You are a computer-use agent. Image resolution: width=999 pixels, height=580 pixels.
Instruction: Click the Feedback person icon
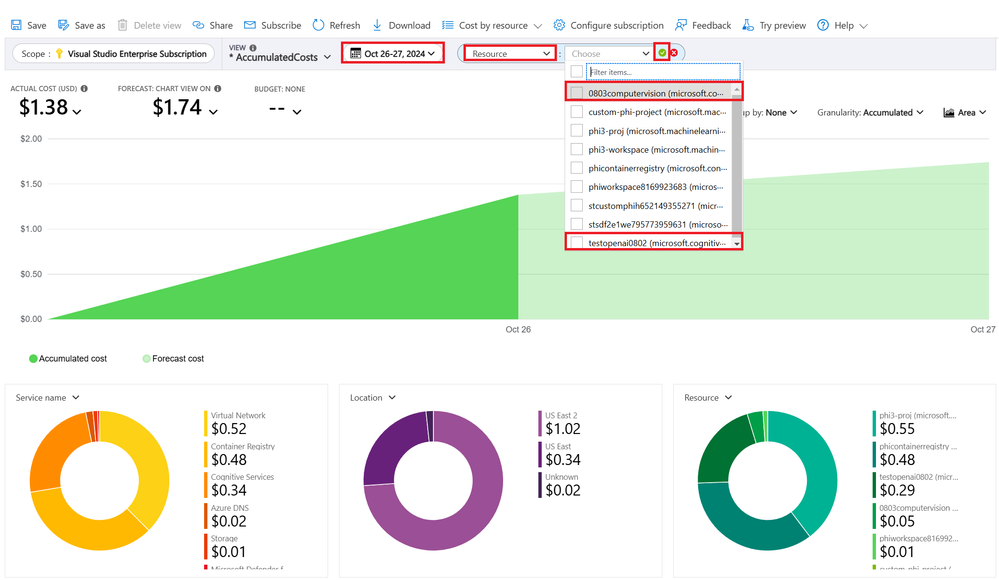tap(680, 25)
